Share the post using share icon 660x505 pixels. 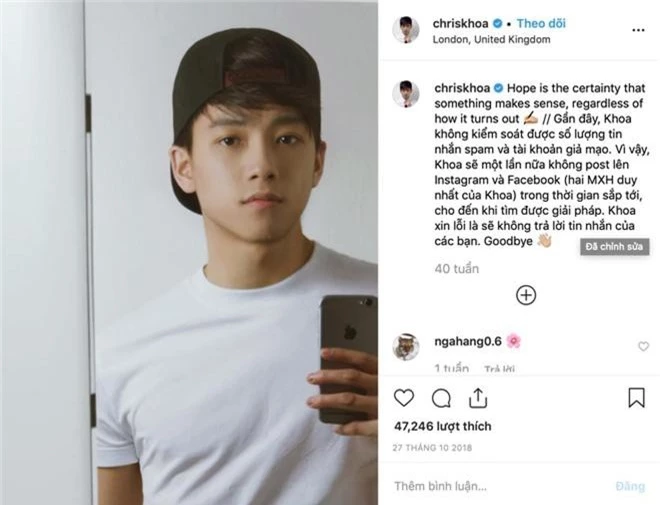point(477,398)
